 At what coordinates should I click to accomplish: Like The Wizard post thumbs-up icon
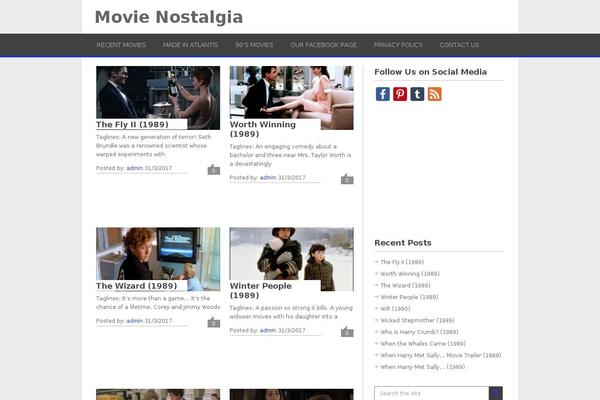point(214,322)
